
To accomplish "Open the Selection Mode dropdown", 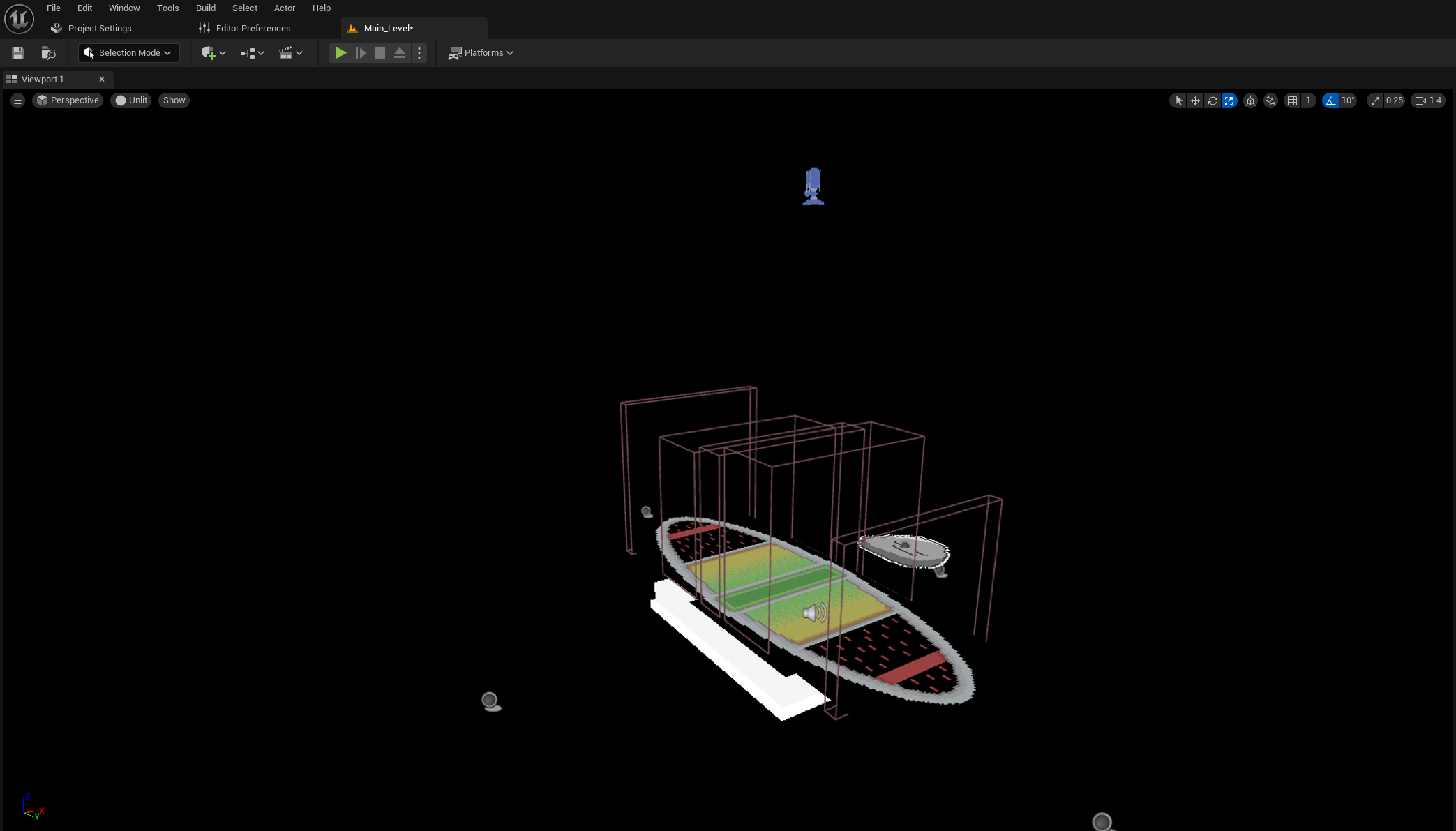I will coord(128,53).
